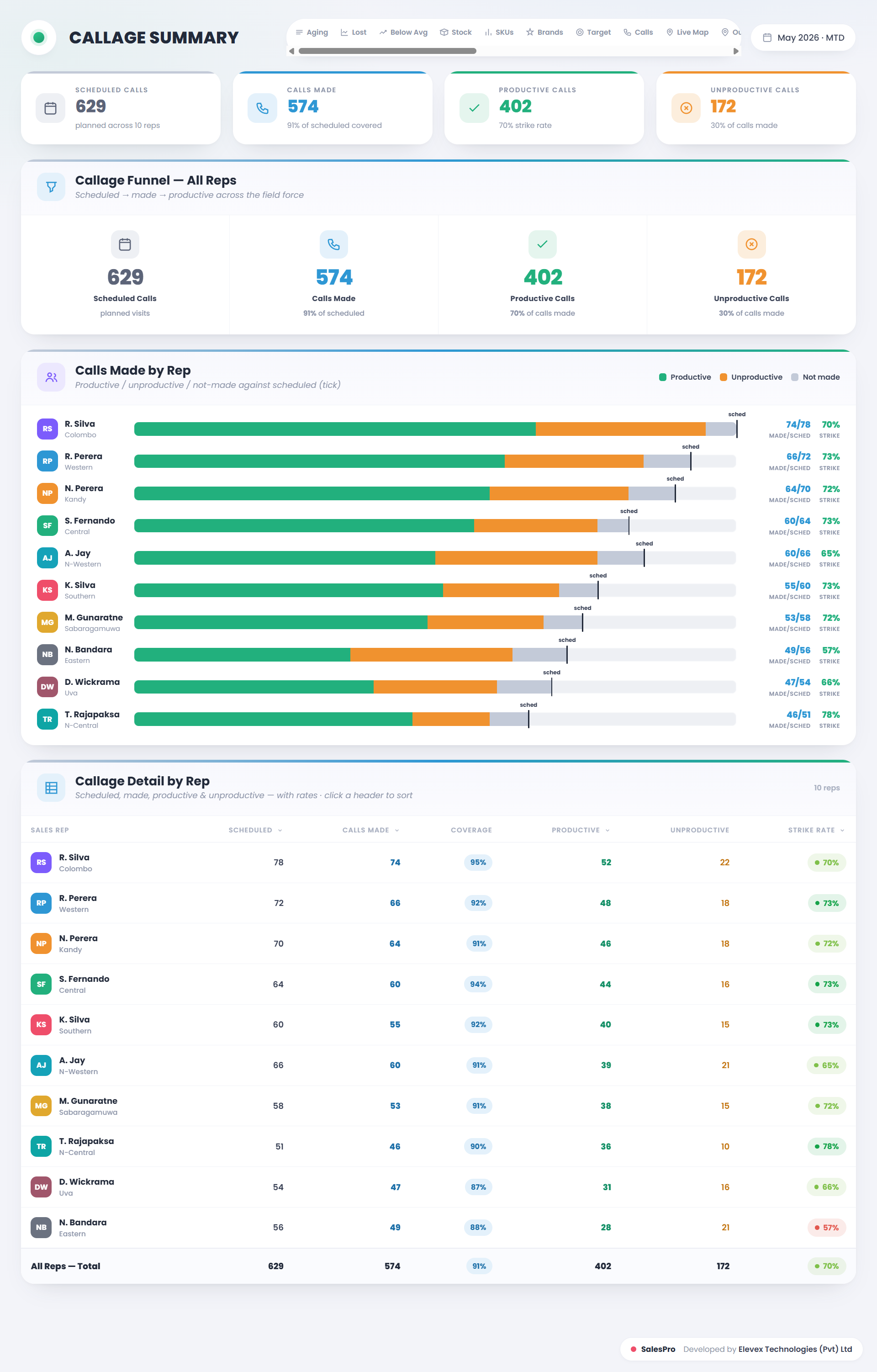This screenshot has height=1372, width=877.
Task: Click the nav scrollbar right arrow
Action: 736,51
